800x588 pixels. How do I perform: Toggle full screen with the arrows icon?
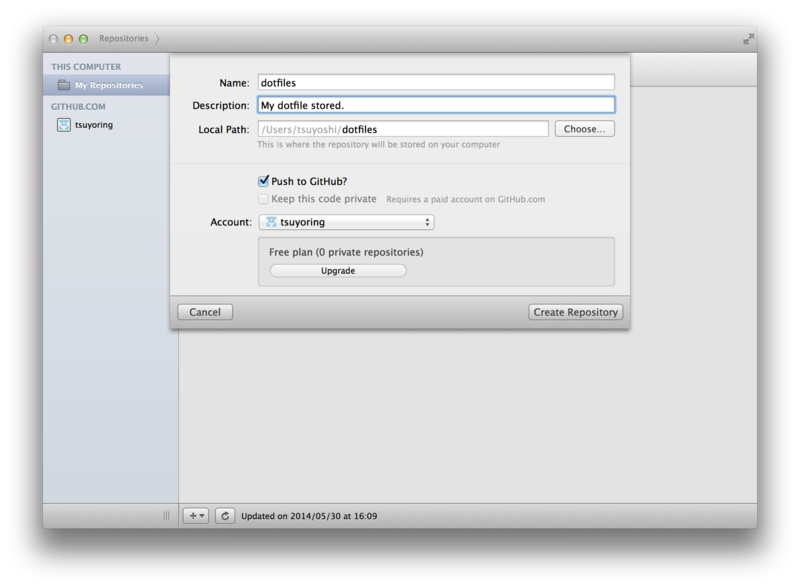point(748,39)
